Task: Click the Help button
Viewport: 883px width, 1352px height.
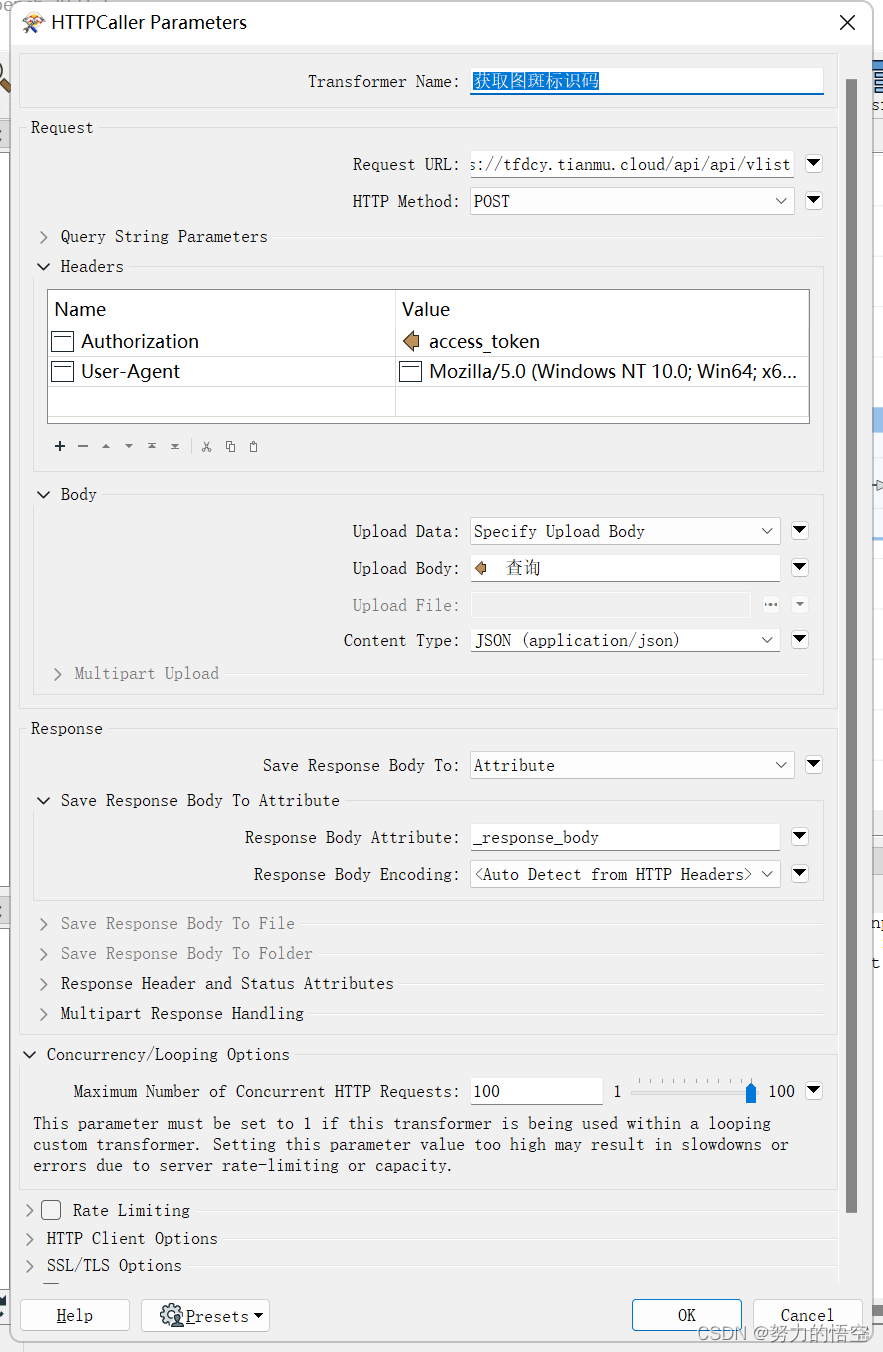Action: click(75, 1315)
